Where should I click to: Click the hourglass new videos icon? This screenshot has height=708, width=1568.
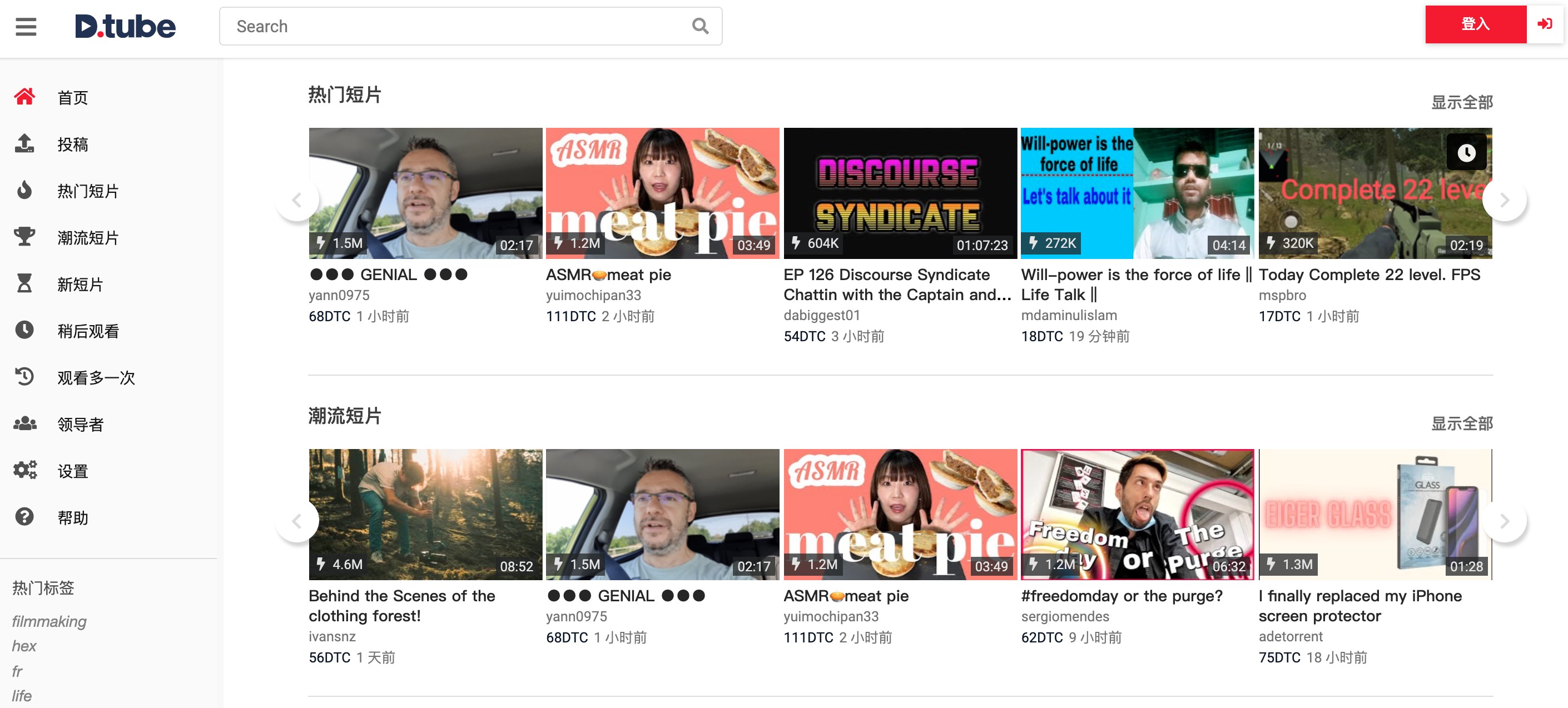coord(24,283)
